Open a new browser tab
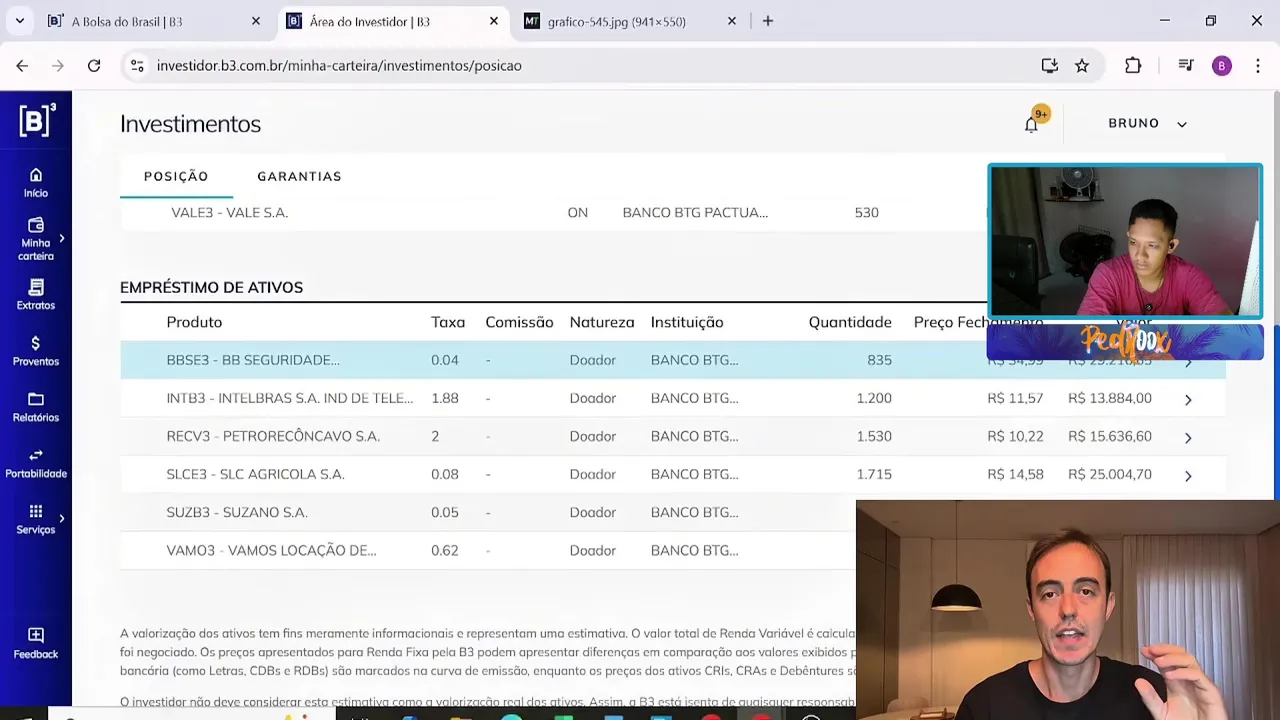Image resolution: width=1280 pixels, height=720 pixels. coord(768,21)
